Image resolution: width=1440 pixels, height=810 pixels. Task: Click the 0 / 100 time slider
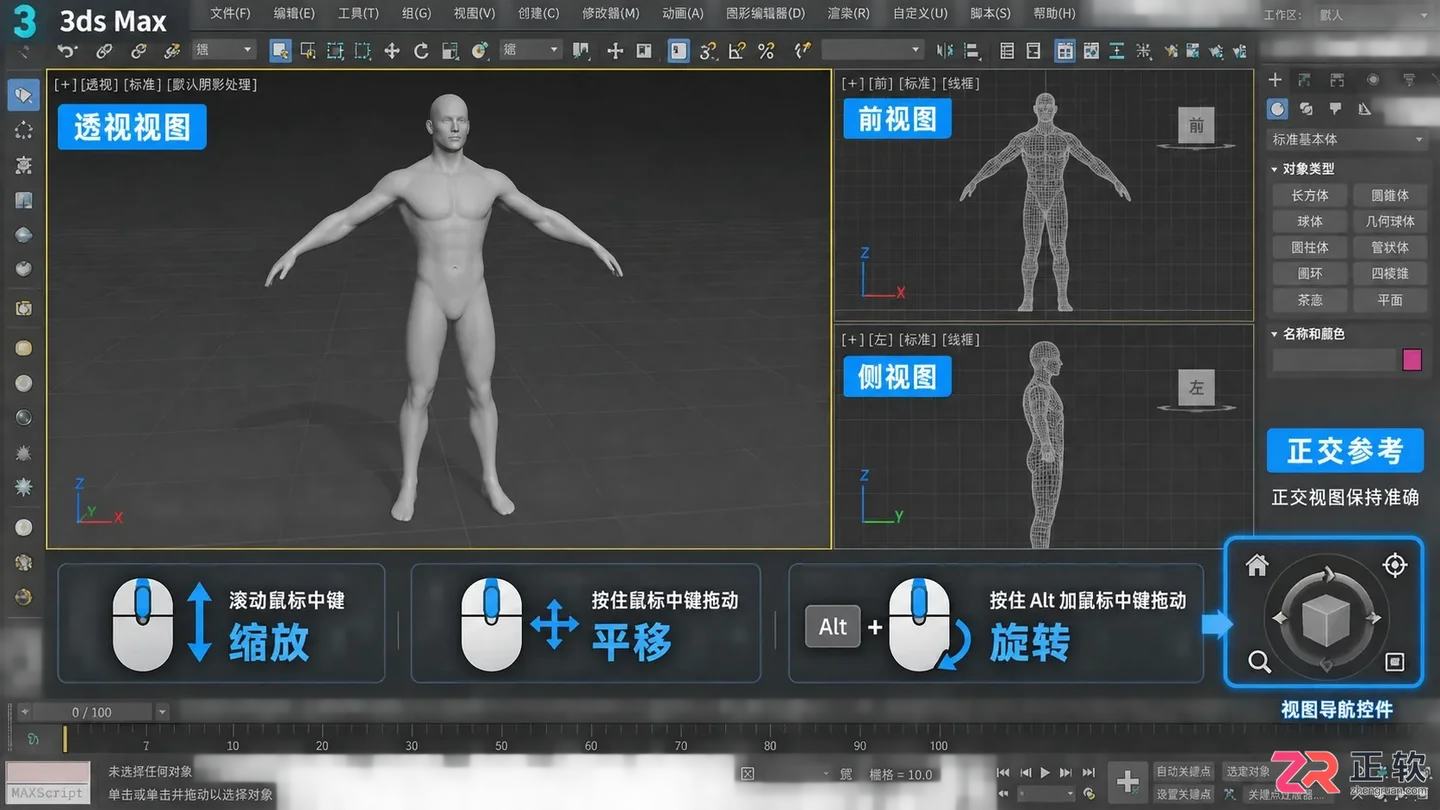pos(92,712)
